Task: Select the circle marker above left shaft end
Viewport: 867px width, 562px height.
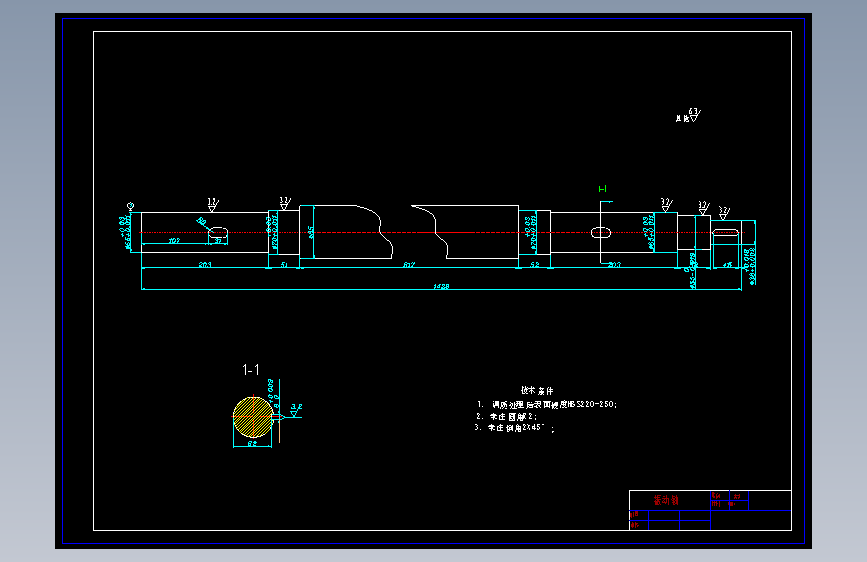Action: click(130, 206)
